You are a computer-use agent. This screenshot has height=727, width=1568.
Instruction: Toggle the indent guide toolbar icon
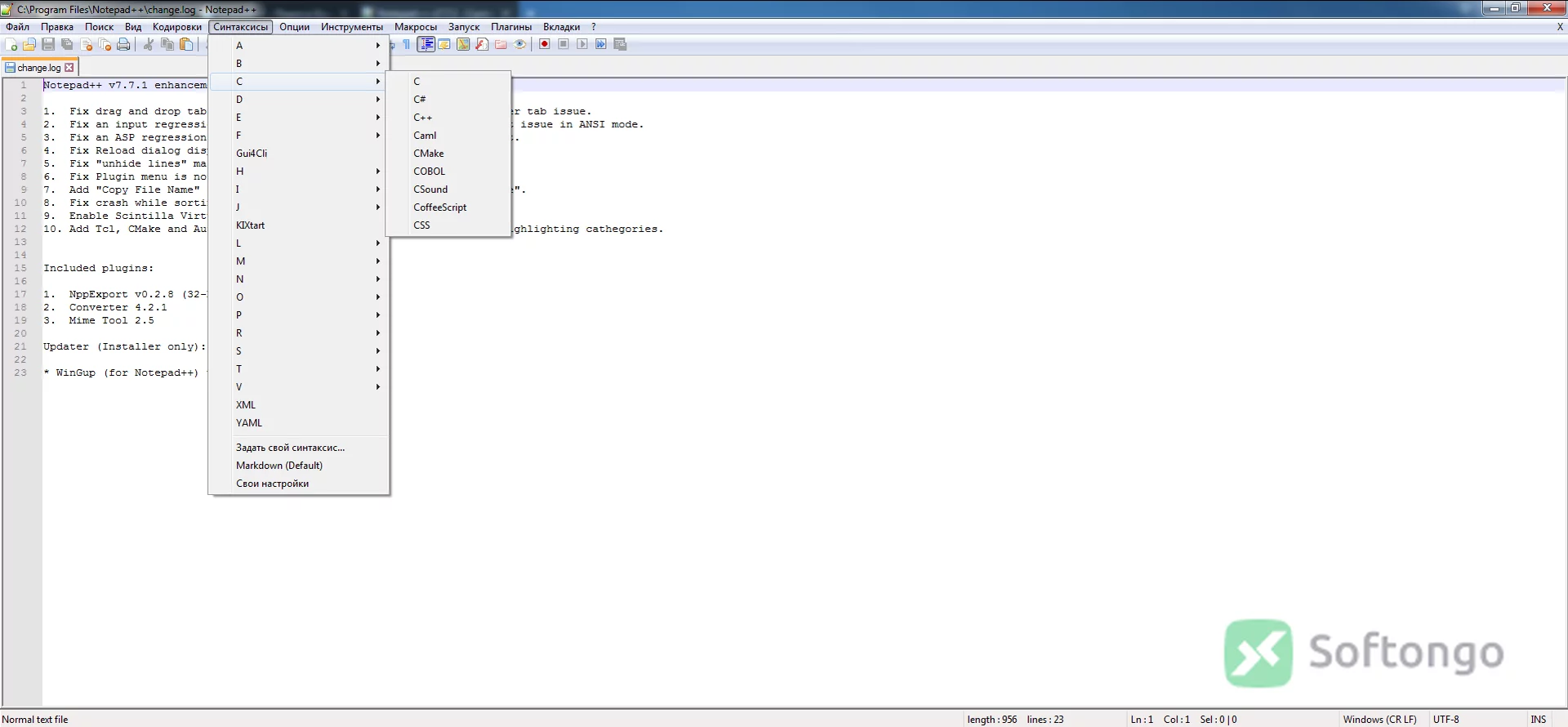(x=425, y=45)
